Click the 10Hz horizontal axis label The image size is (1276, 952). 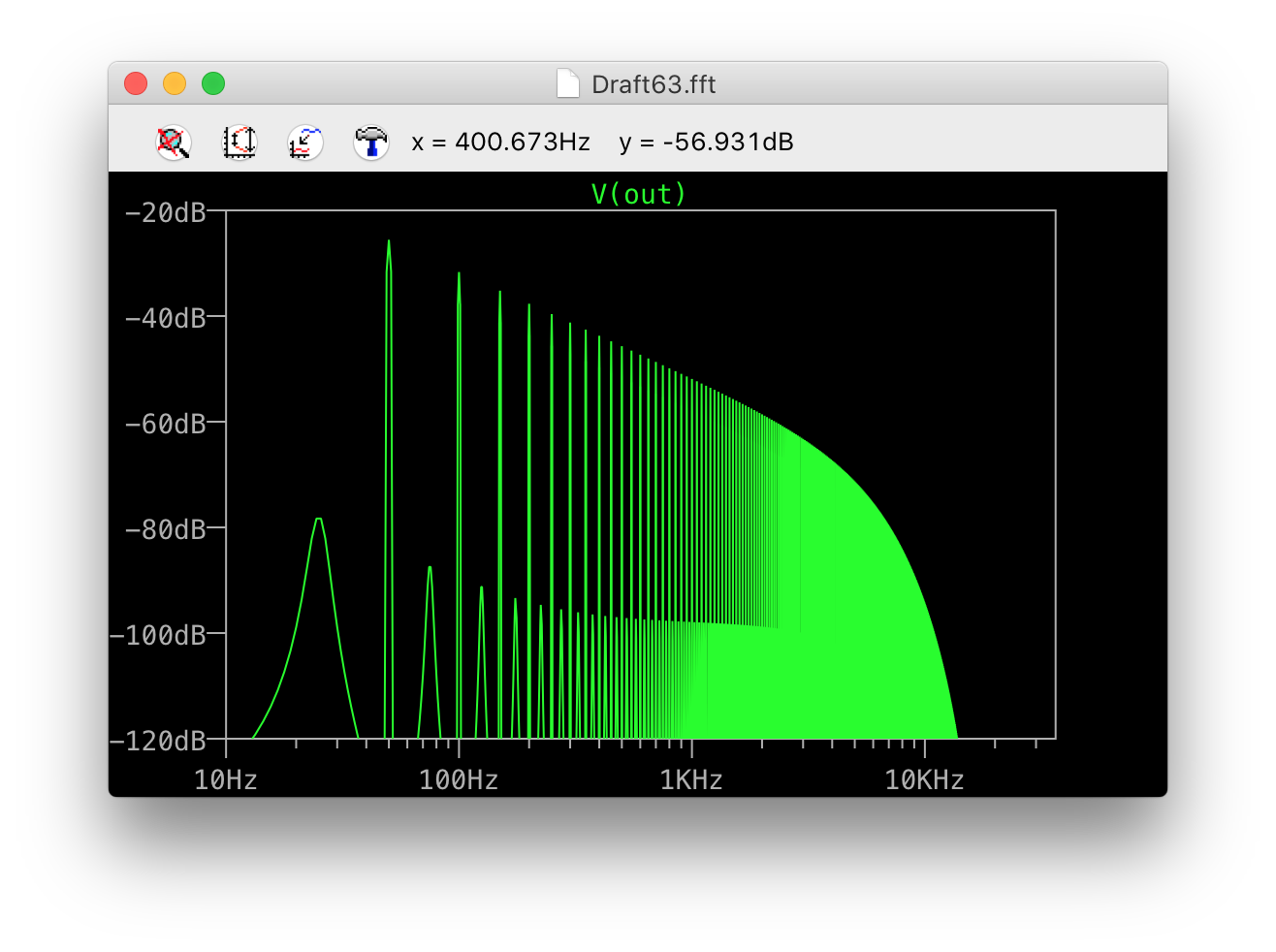[226, 779]
